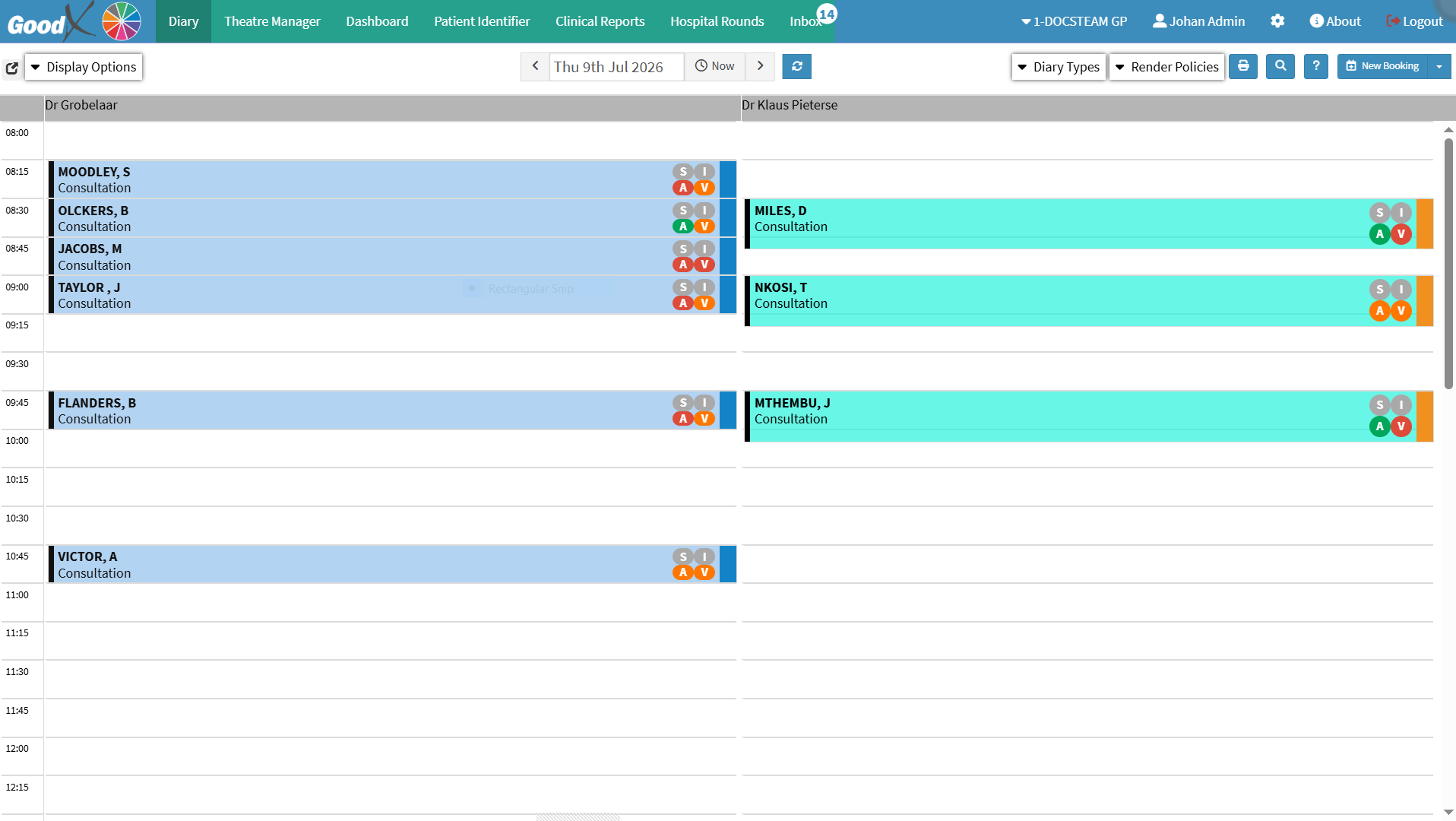Click the New Booking button
Viewport: 1456px width, 821px height.
[1382, 66]
